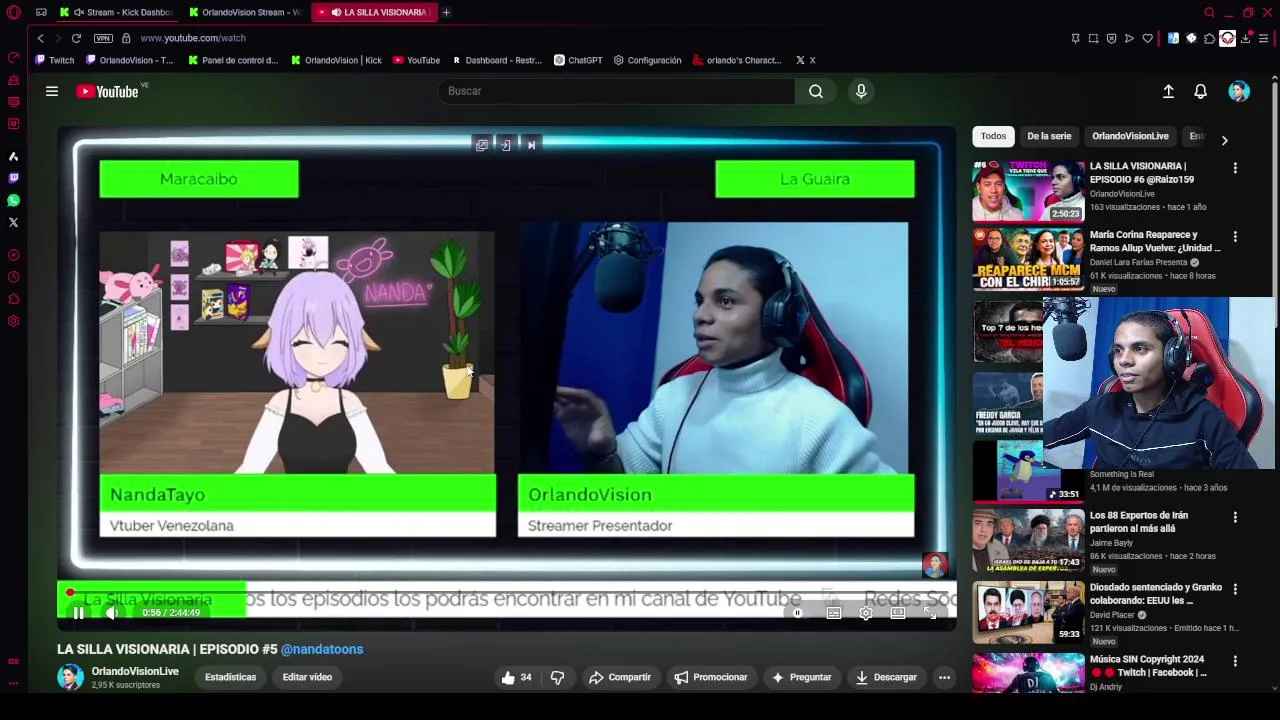Screen dimensions: 1280x720
Task: Go back in browser history
Action: click(x=40, y=38)
